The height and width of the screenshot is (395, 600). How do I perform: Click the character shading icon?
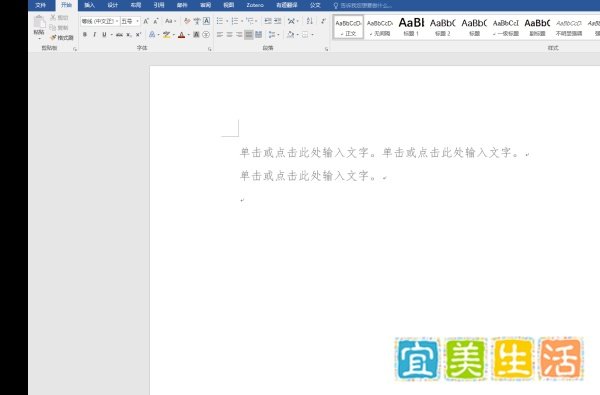tap(196, 35)
